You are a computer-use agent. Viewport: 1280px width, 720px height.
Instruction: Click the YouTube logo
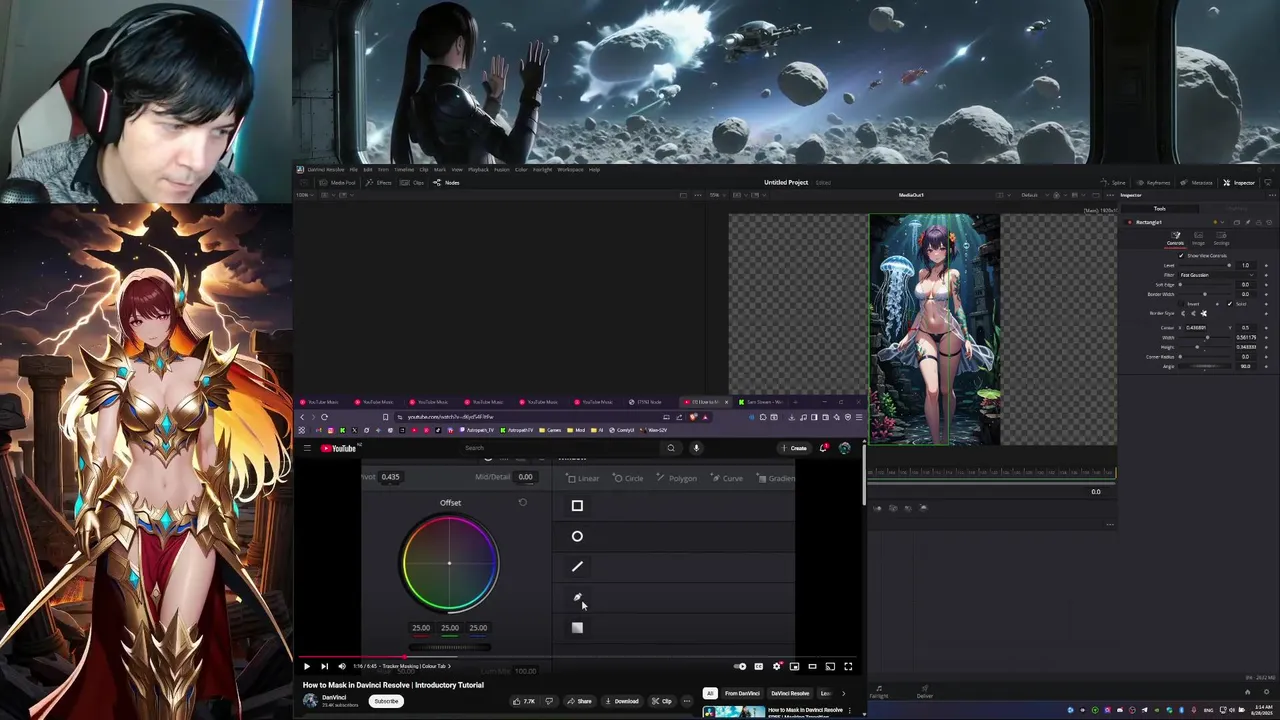coord(338,448)
